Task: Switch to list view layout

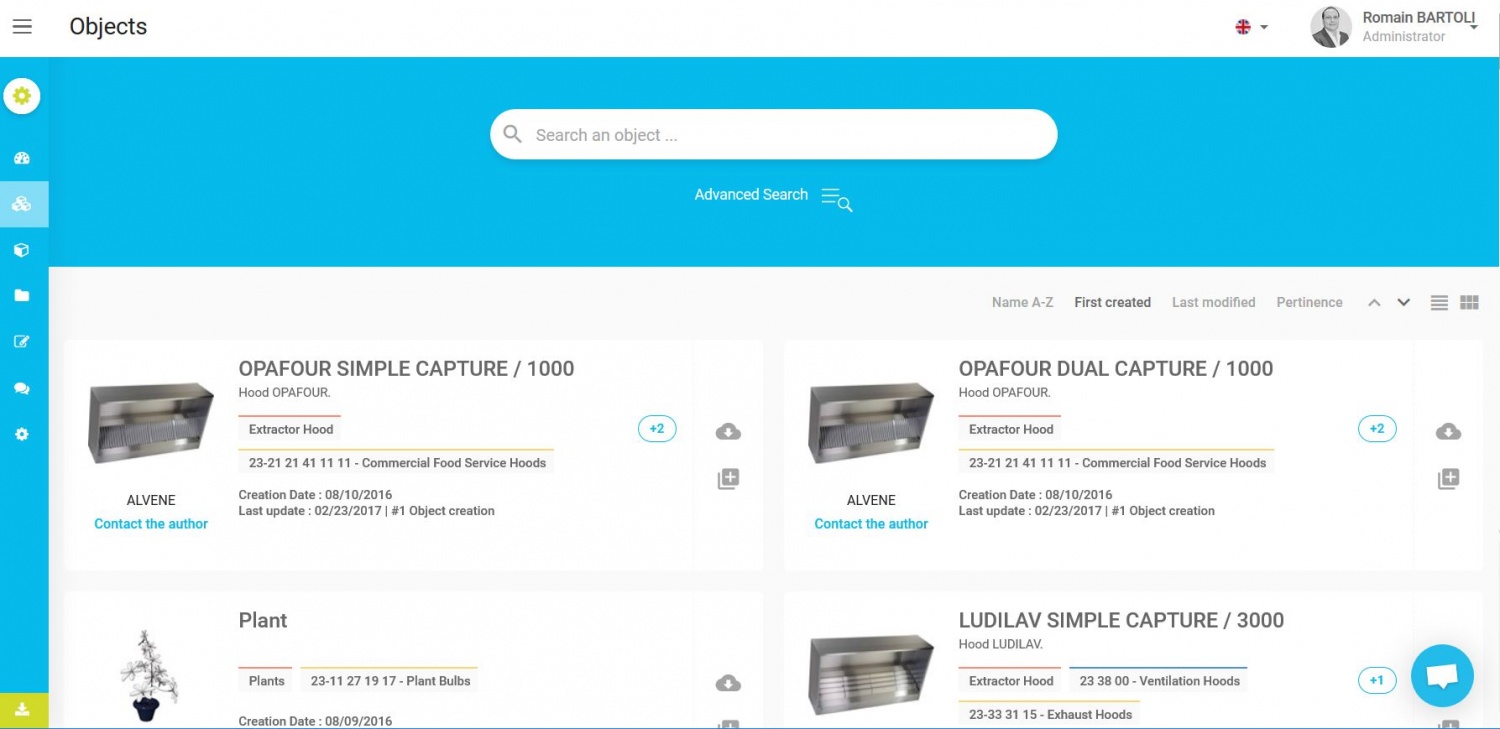Action: point(1439,303)
